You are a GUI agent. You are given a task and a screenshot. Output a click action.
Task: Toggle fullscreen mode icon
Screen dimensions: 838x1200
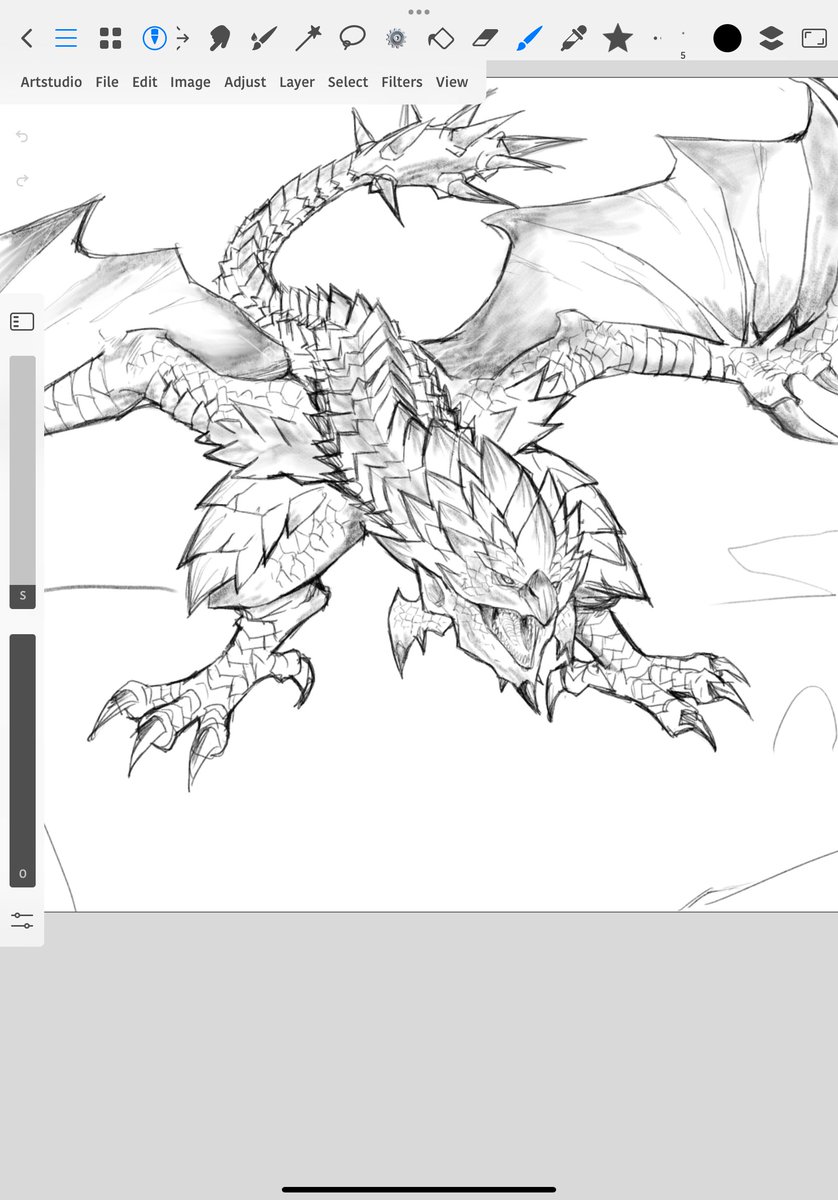(x=813, y=39)
